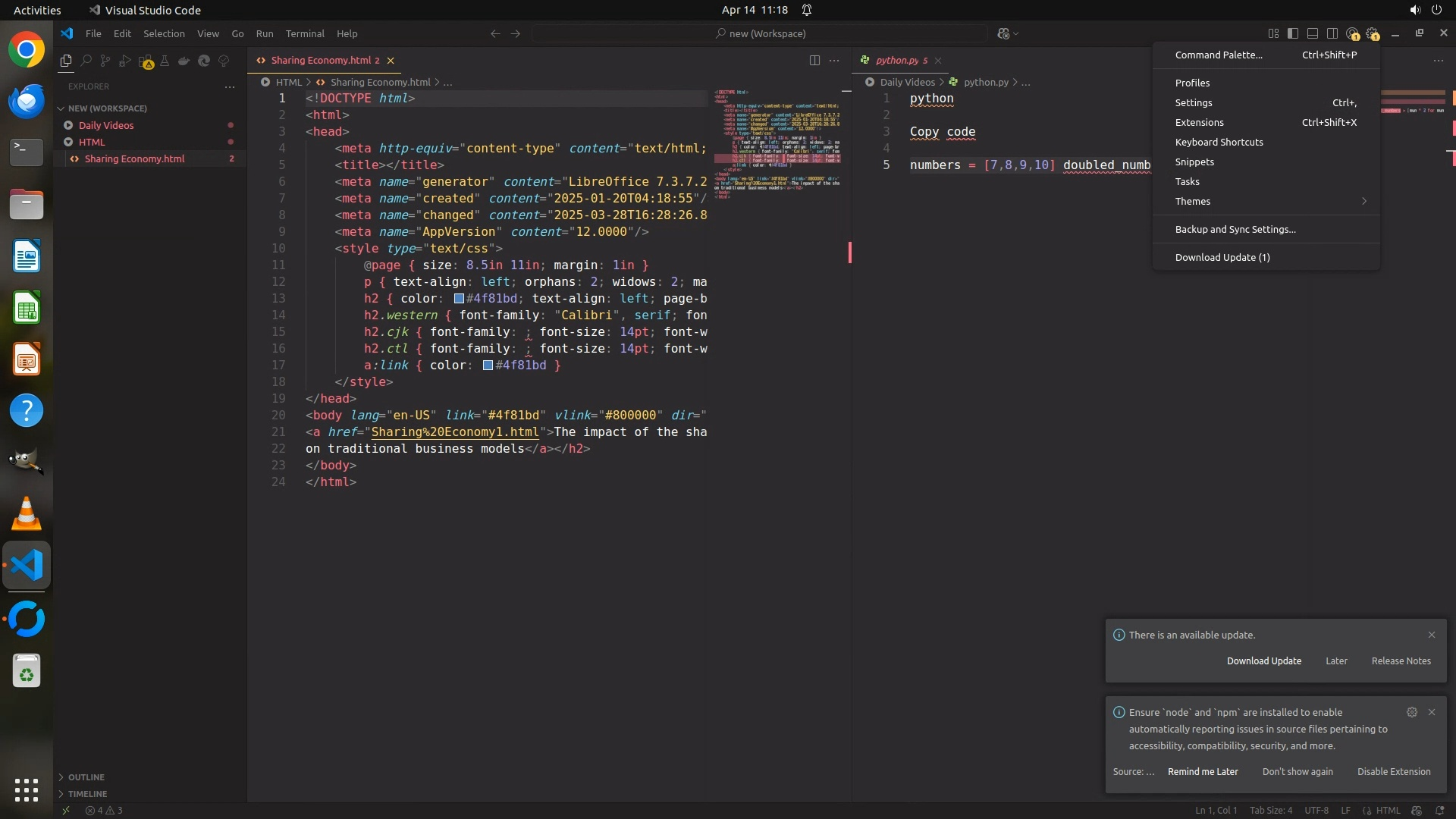The image size is (1456, 819).
Task: Click the Download Update button
Action: click(x=1263, y=661)
